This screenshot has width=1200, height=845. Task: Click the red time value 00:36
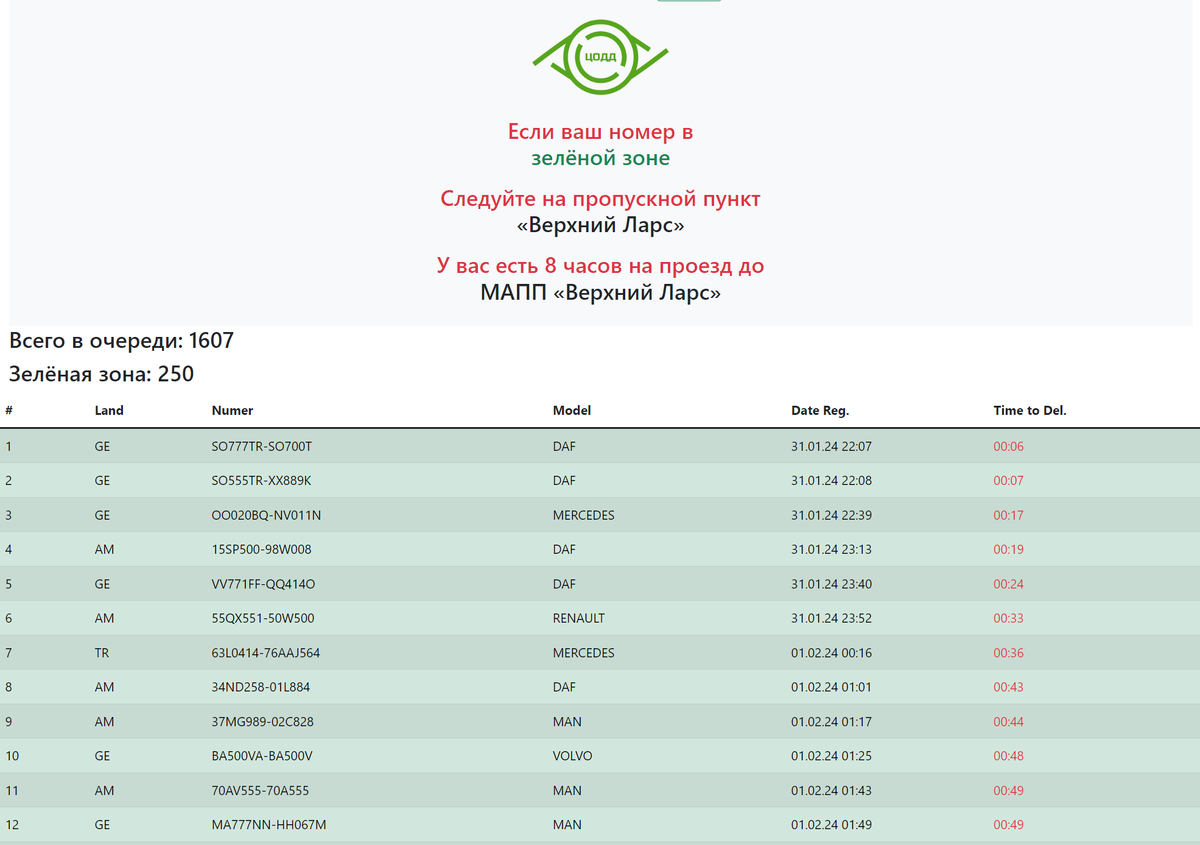(x=1008, y=653)
